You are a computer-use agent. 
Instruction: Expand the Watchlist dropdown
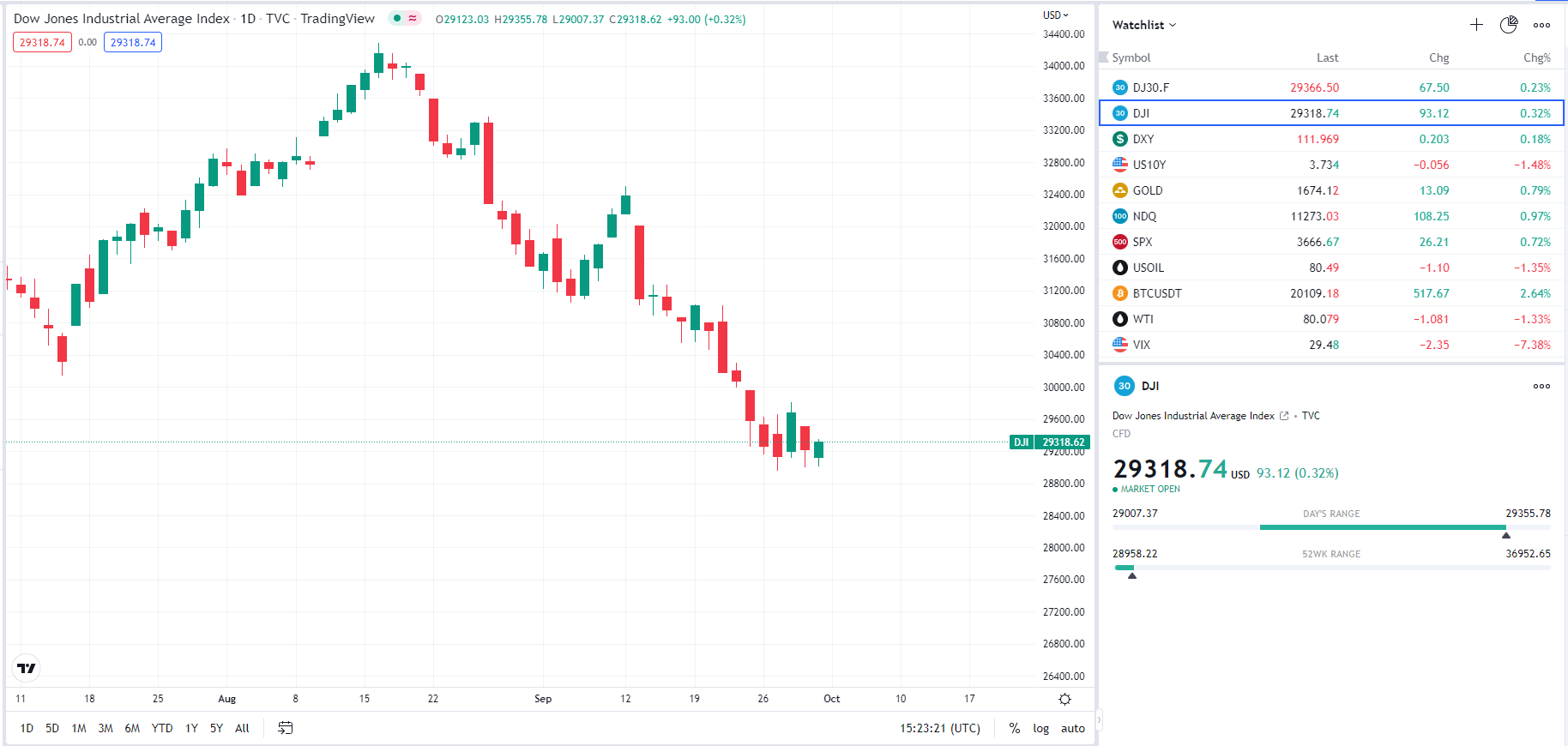1144,25
